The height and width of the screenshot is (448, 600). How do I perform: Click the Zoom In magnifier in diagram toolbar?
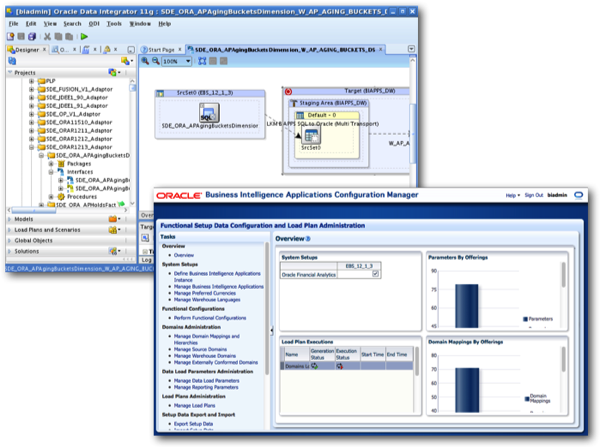click(x=145, y=61)
